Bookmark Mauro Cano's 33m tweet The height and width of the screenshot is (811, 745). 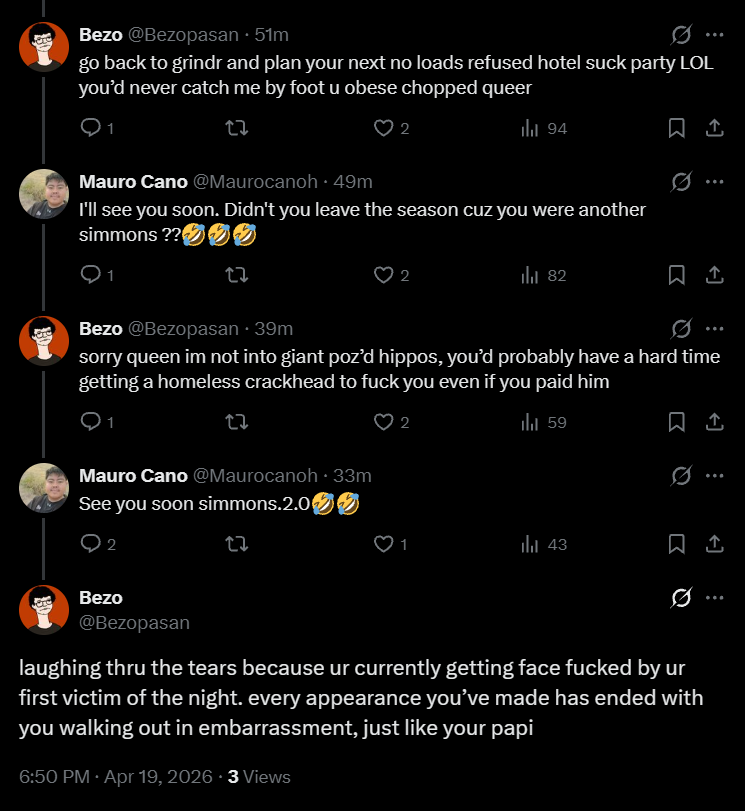click(676, 544)
